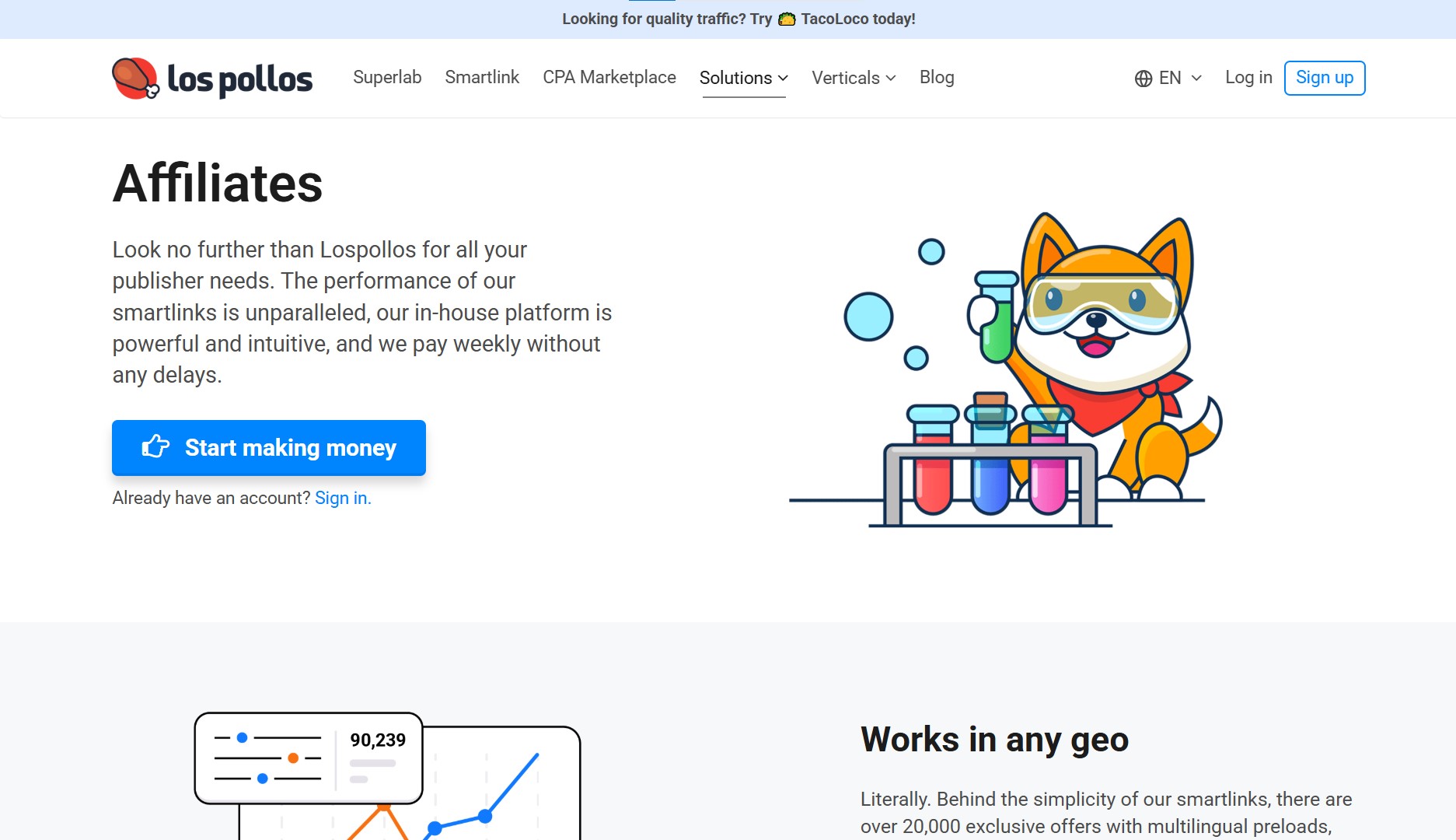Click the los pollos wordmark text

point(239,79)
